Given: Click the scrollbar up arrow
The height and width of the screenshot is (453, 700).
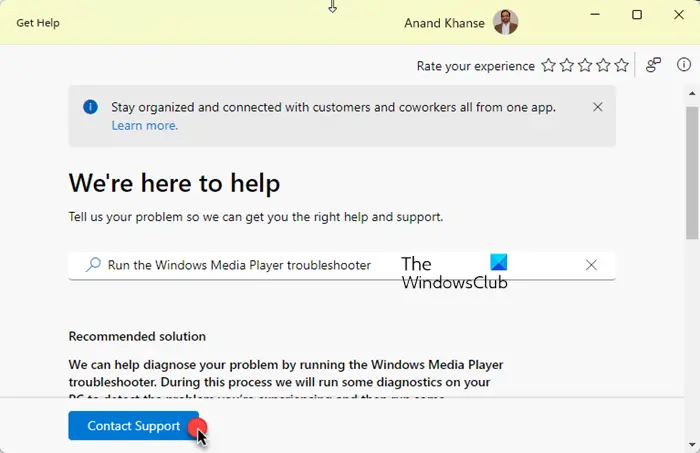Looking at the screenshot, I should coord(692,93).
